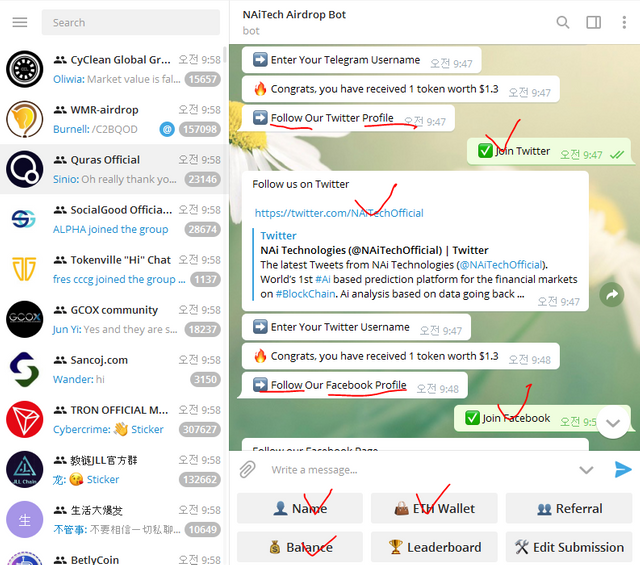
Task: Click the ETH Wallet bot button
Action: click(x=434, y=508)
